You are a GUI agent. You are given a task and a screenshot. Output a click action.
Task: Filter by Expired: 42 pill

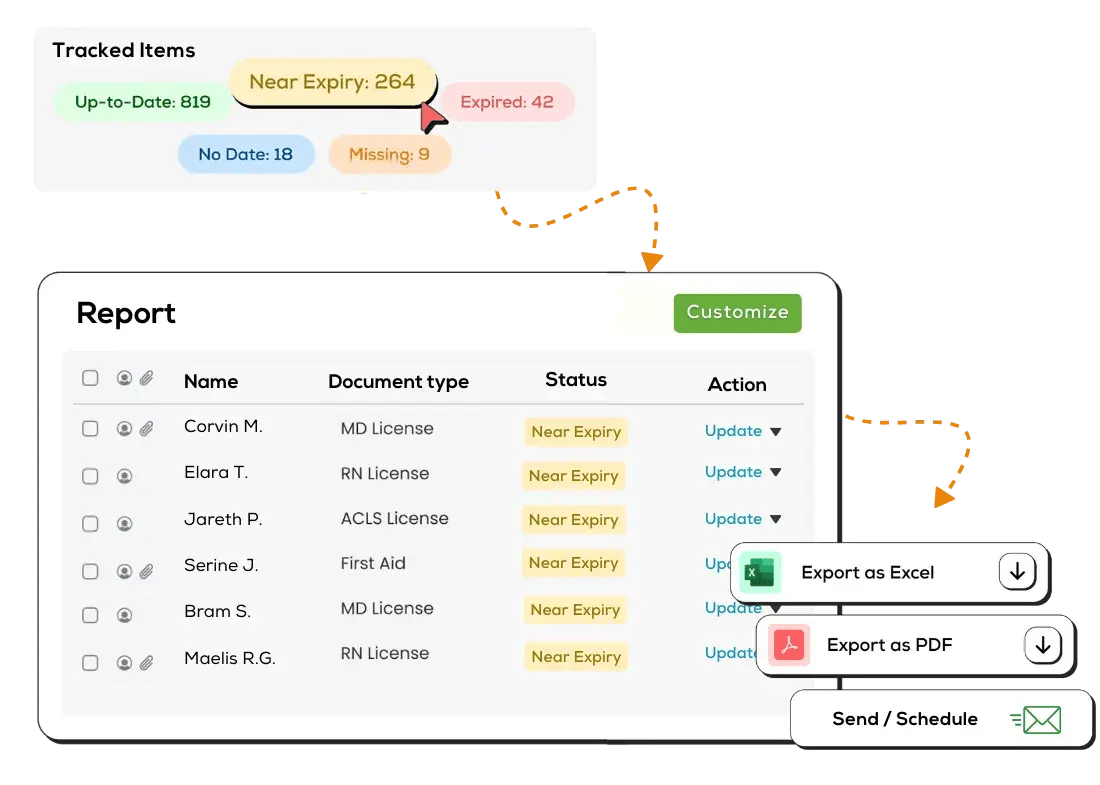(507, 102)
